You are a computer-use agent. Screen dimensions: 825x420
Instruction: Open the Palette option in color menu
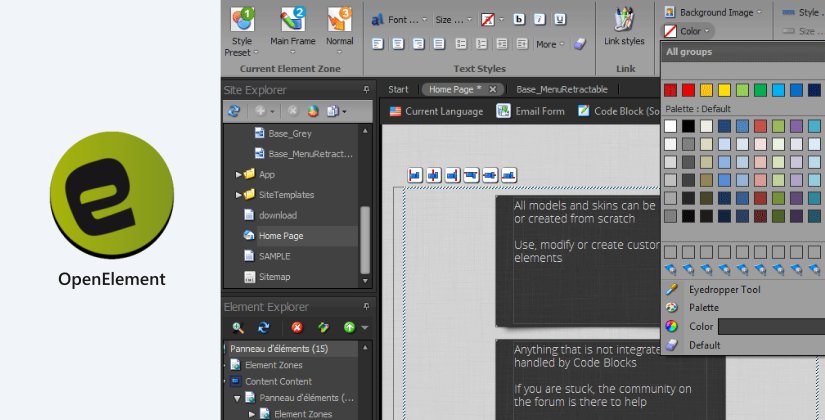coord(703,307)
